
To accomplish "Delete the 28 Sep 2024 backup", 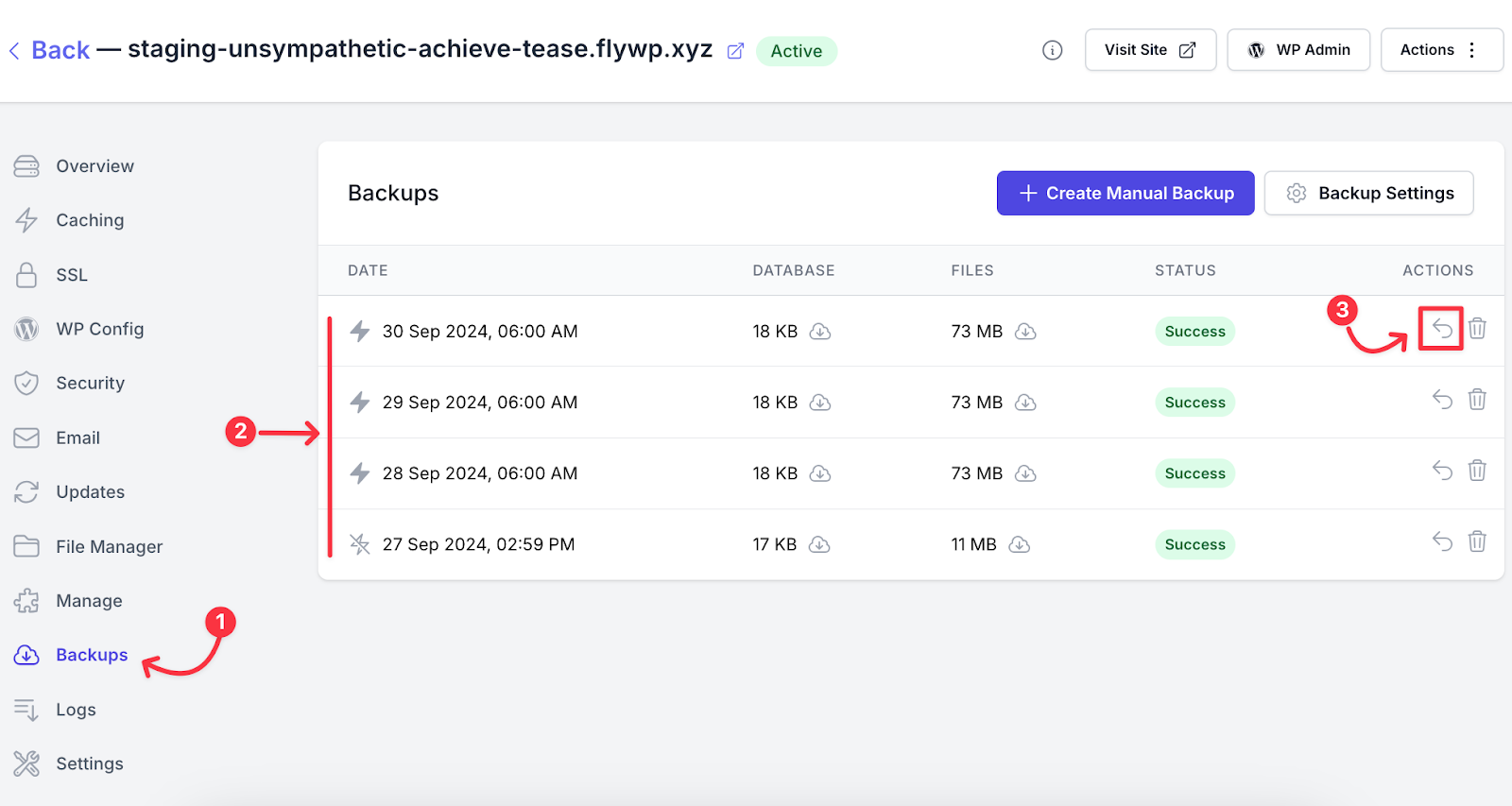I will 1477,471.
